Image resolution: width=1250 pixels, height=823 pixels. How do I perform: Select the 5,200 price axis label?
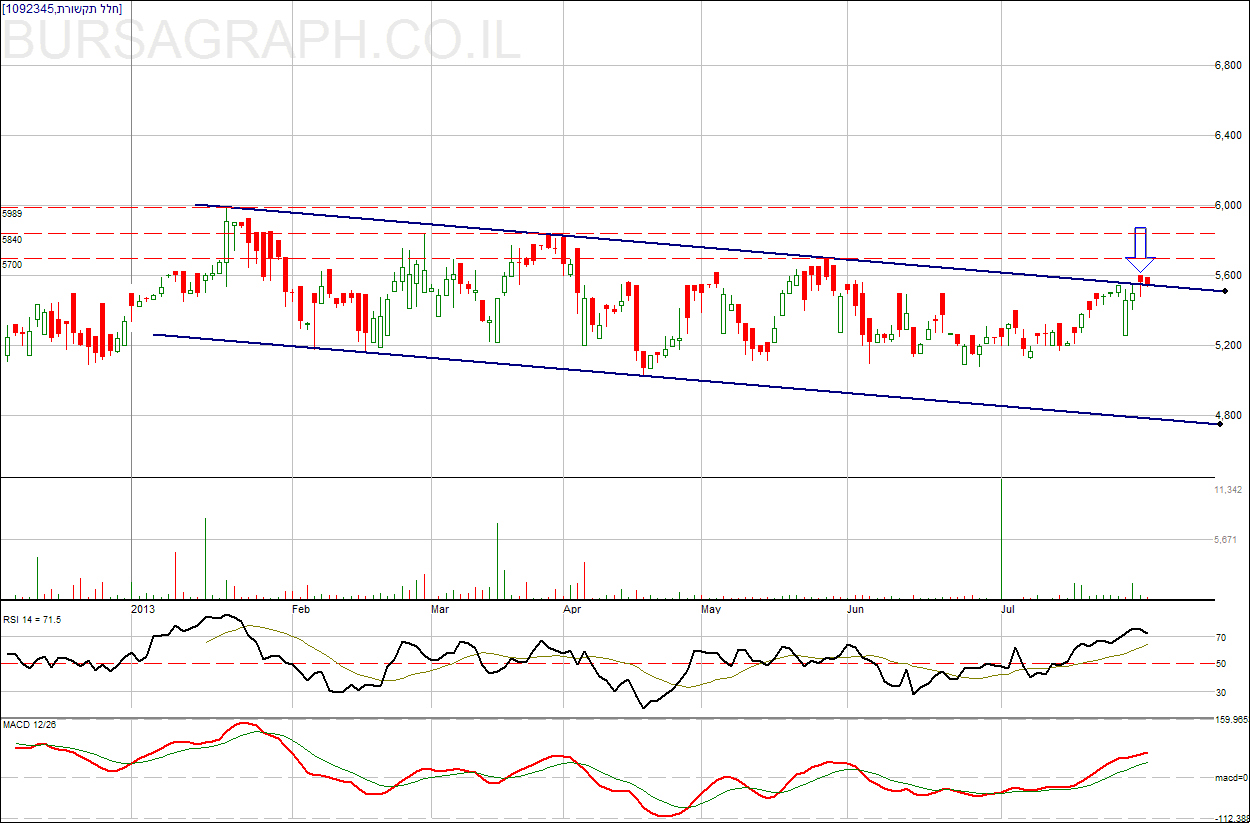(x=1227, y=346)
